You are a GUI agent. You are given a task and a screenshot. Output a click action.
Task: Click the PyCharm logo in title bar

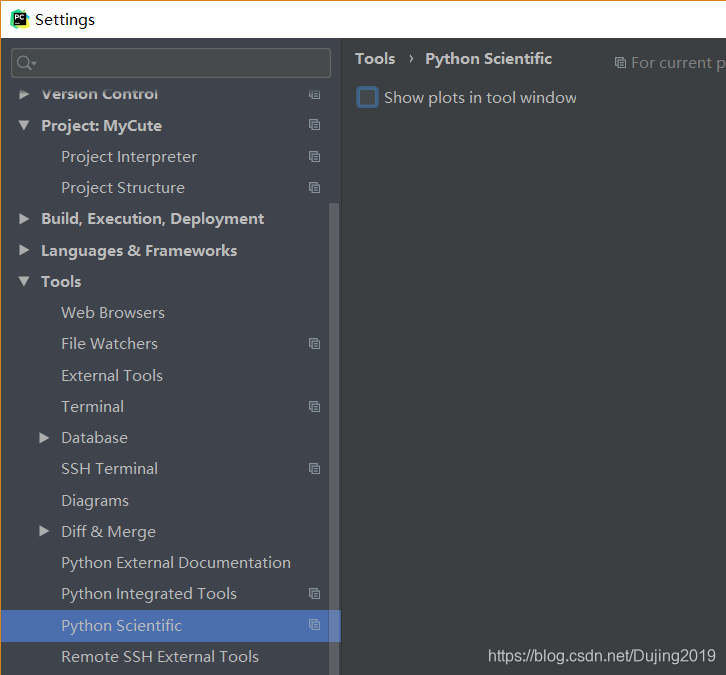click(x=19, y=19)
